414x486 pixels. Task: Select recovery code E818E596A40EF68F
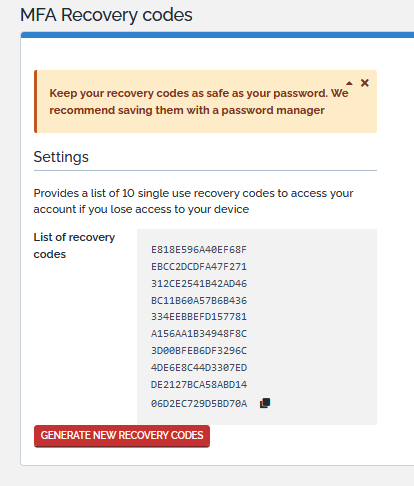point(199,250)
